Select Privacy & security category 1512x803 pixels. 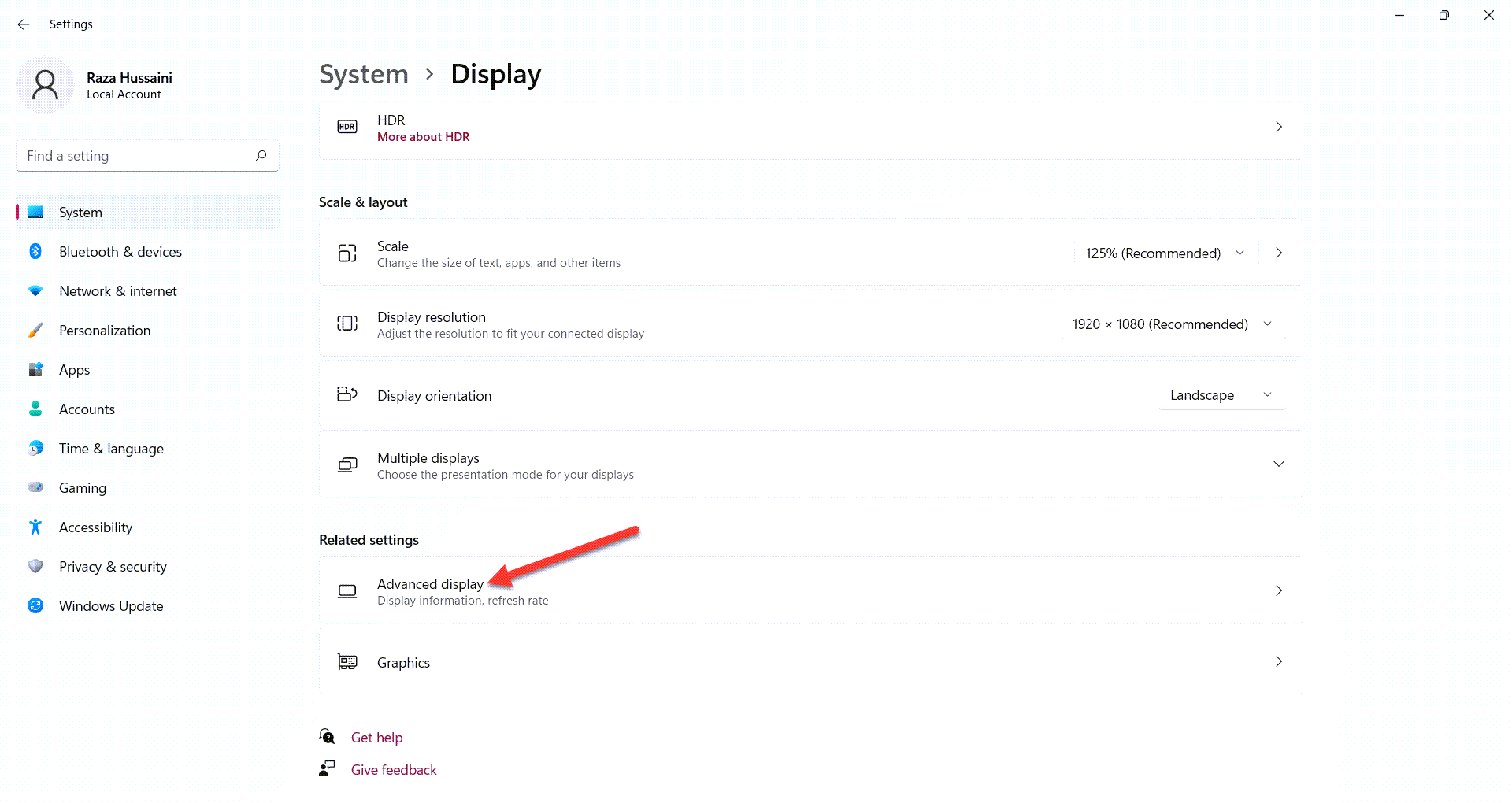tap(113, 567)
